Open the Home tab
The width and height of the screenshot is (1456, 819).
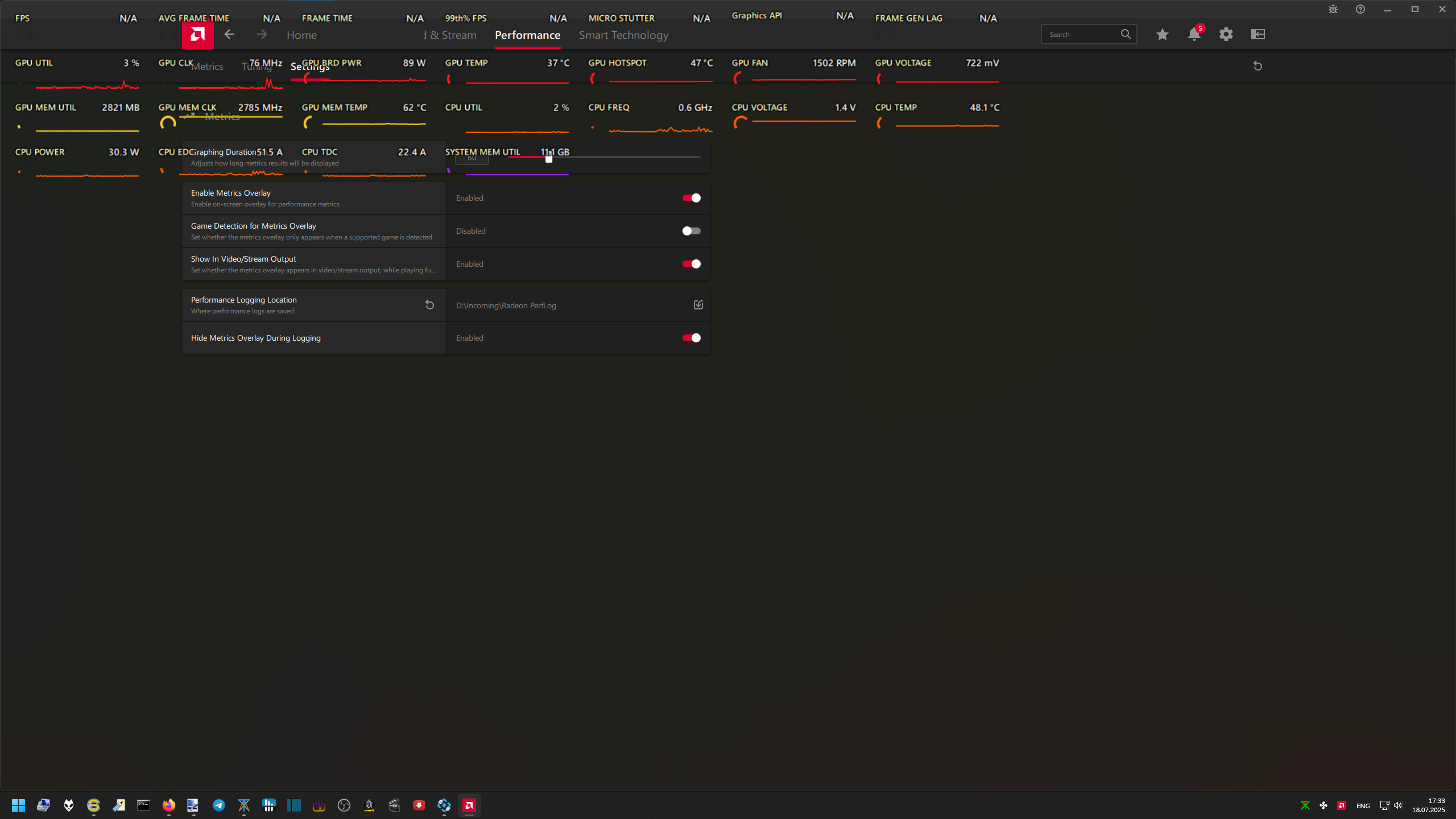[301, 35]
